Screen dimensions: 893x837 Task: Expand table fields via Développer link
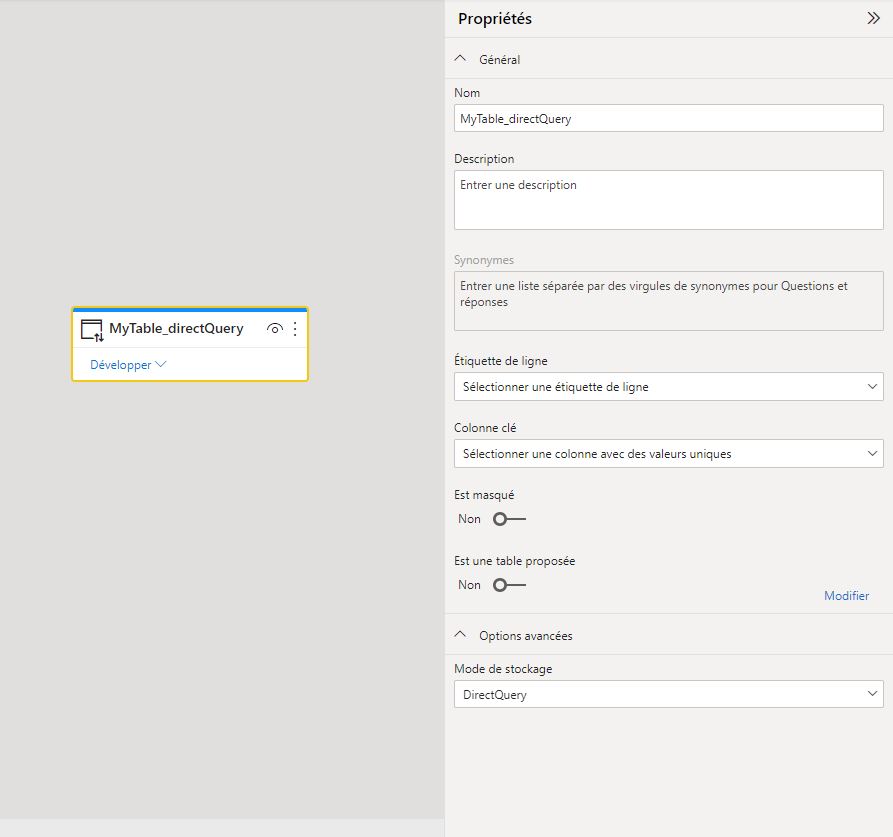(x=128, y=364)
